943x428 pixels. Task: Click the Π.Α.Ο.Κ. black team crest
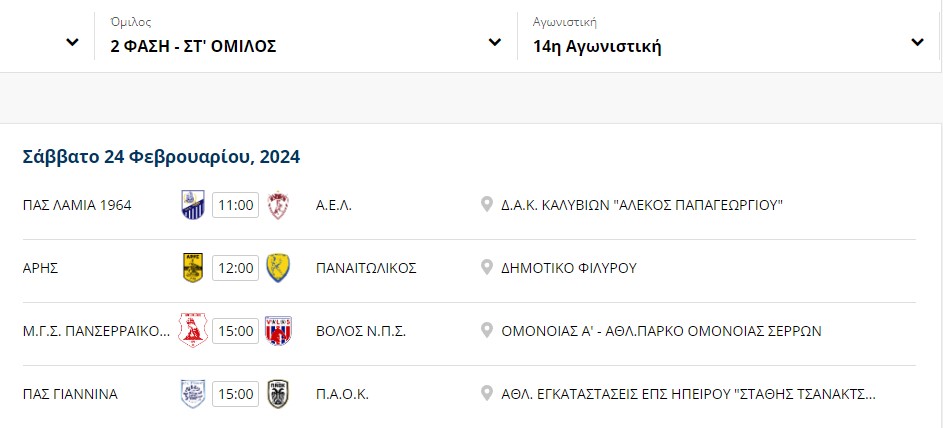click(278, 394)
